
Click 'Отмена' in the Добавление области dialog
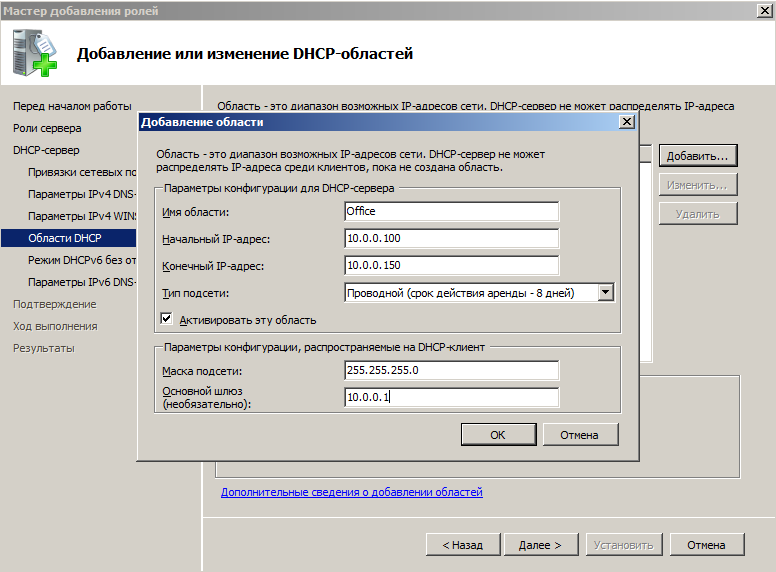pyautogui.click(x=580, y=434)
